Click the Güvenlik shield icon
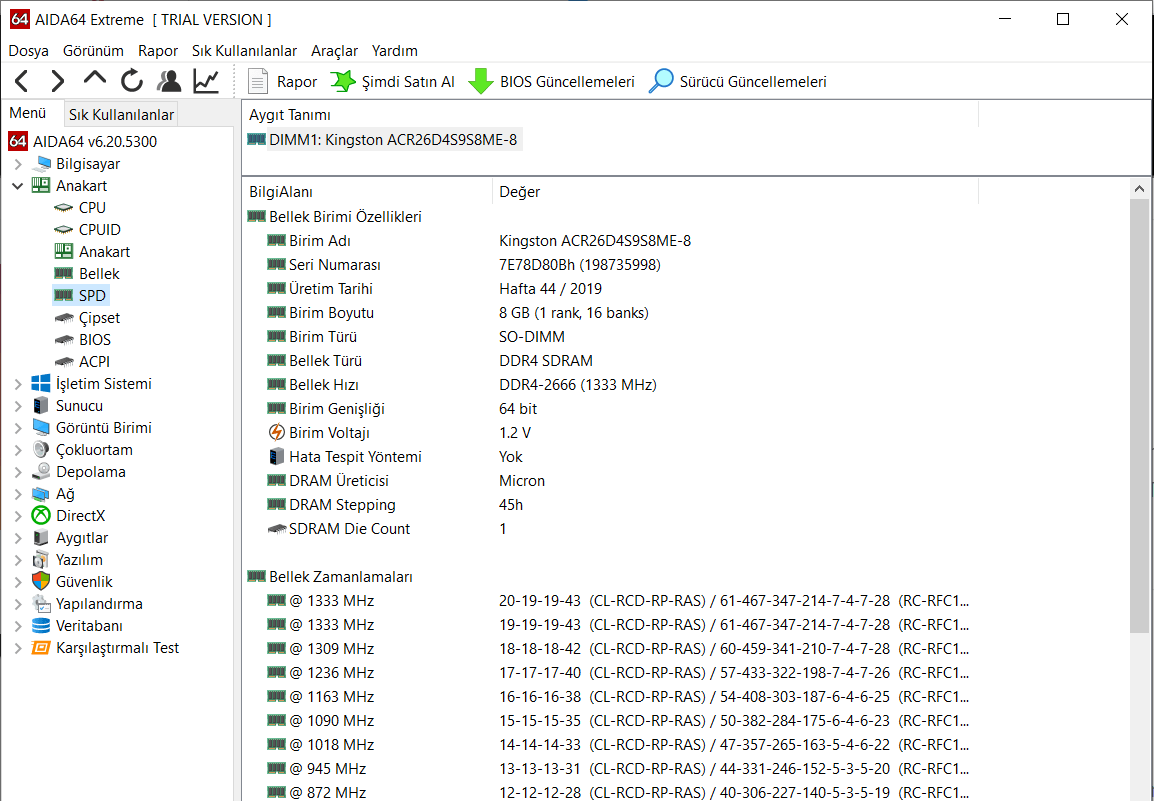 41,582
